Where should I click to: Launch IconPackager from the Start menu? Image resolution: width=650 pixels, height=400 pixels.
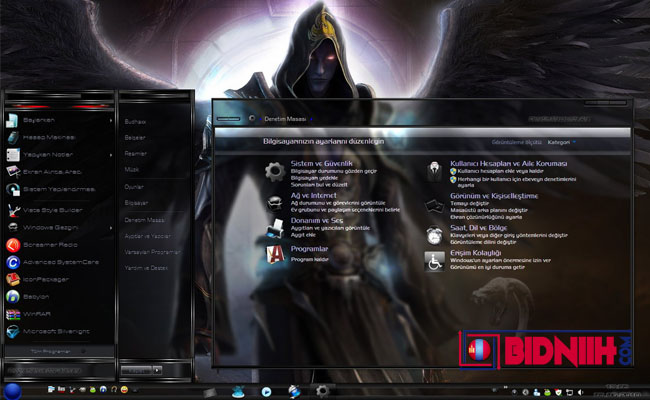pos(12,280)
